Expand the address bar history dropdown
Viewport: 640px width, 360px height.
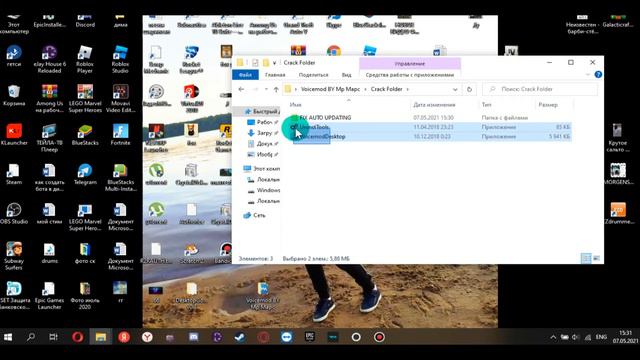pyautogui.click(x=455, y=89)
